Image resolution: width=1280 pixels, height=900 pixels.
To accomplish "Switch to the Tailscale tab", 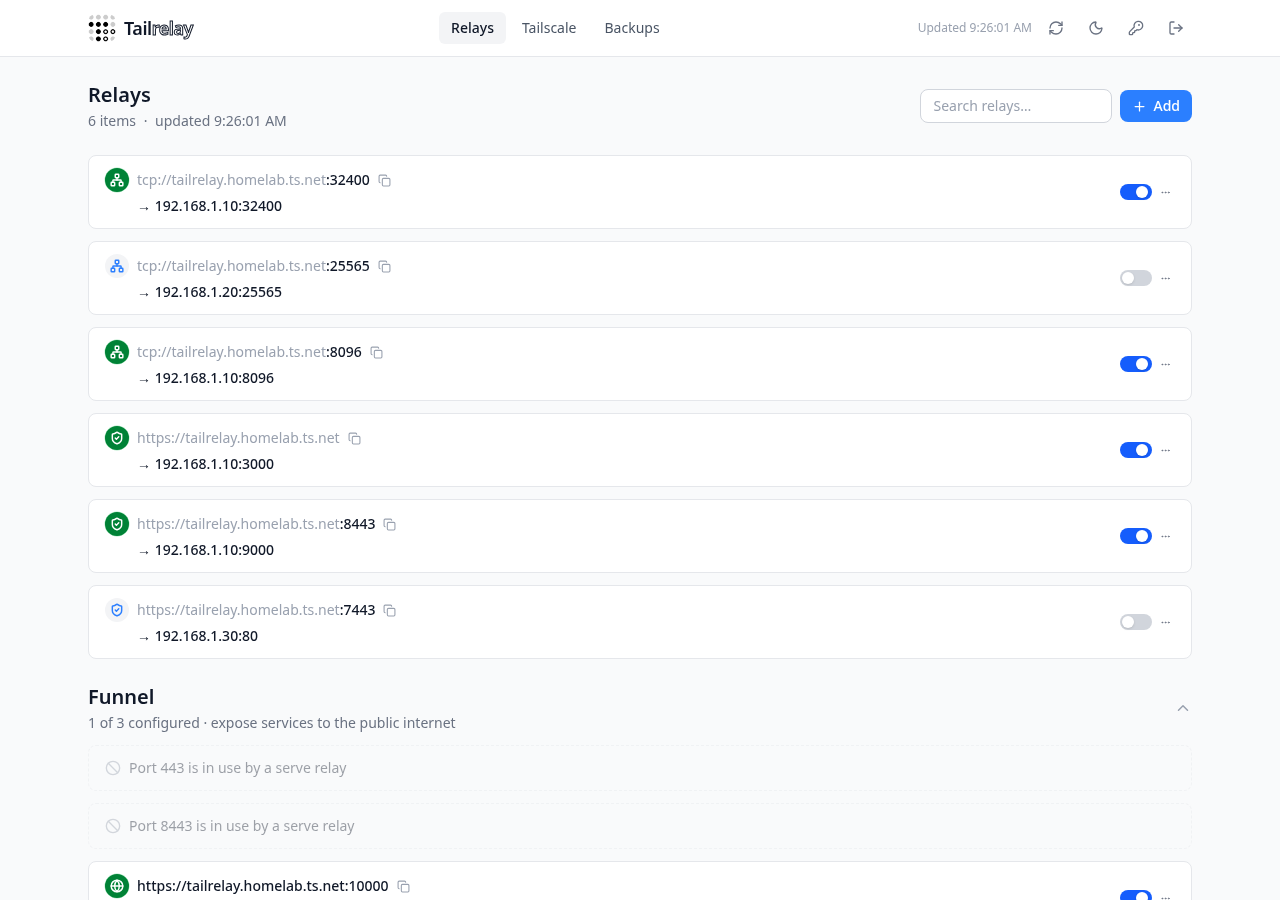I will pyautogui.click(x=549, y=28).
